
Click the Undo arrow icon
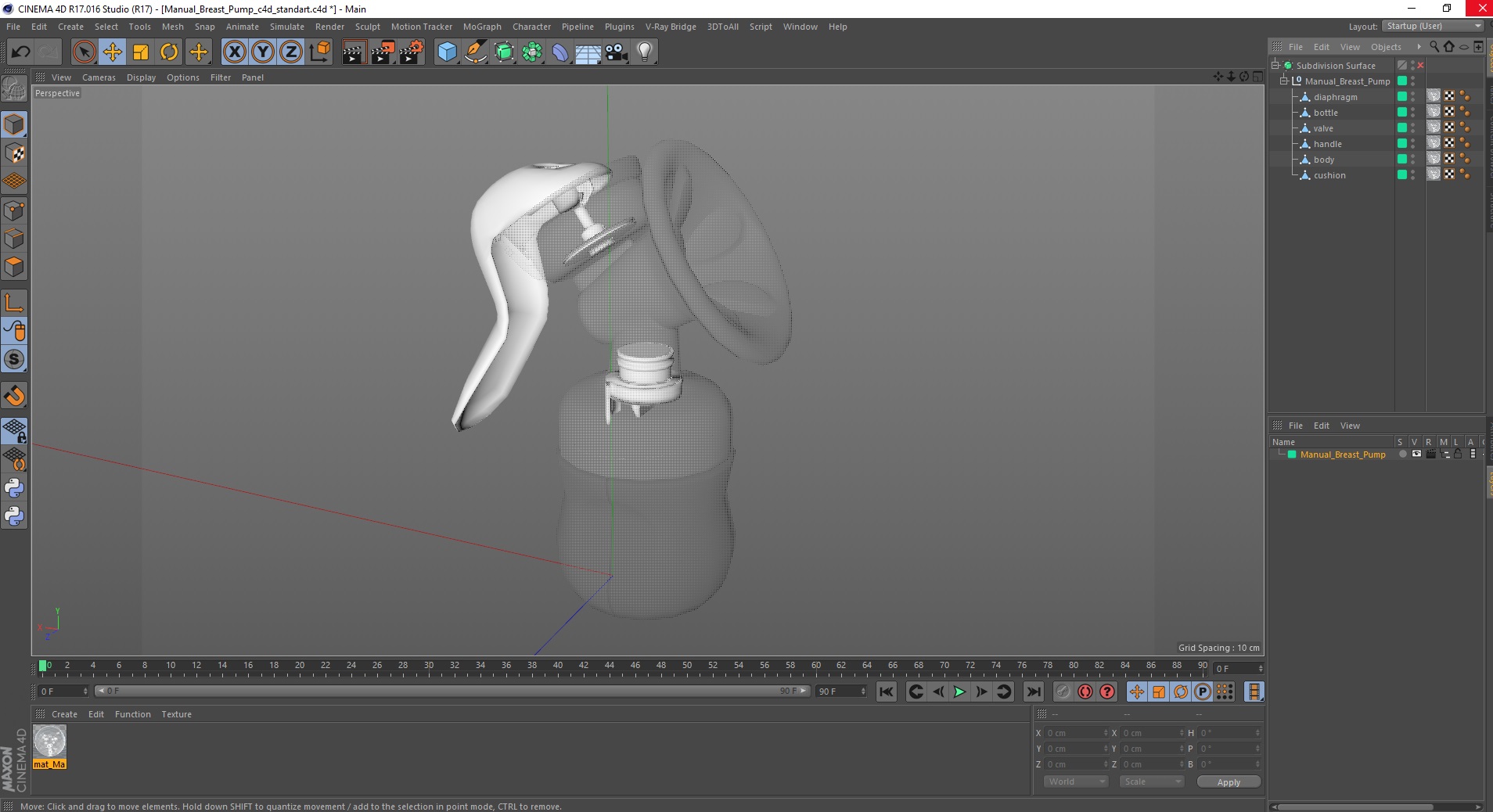tap(20, 52)
